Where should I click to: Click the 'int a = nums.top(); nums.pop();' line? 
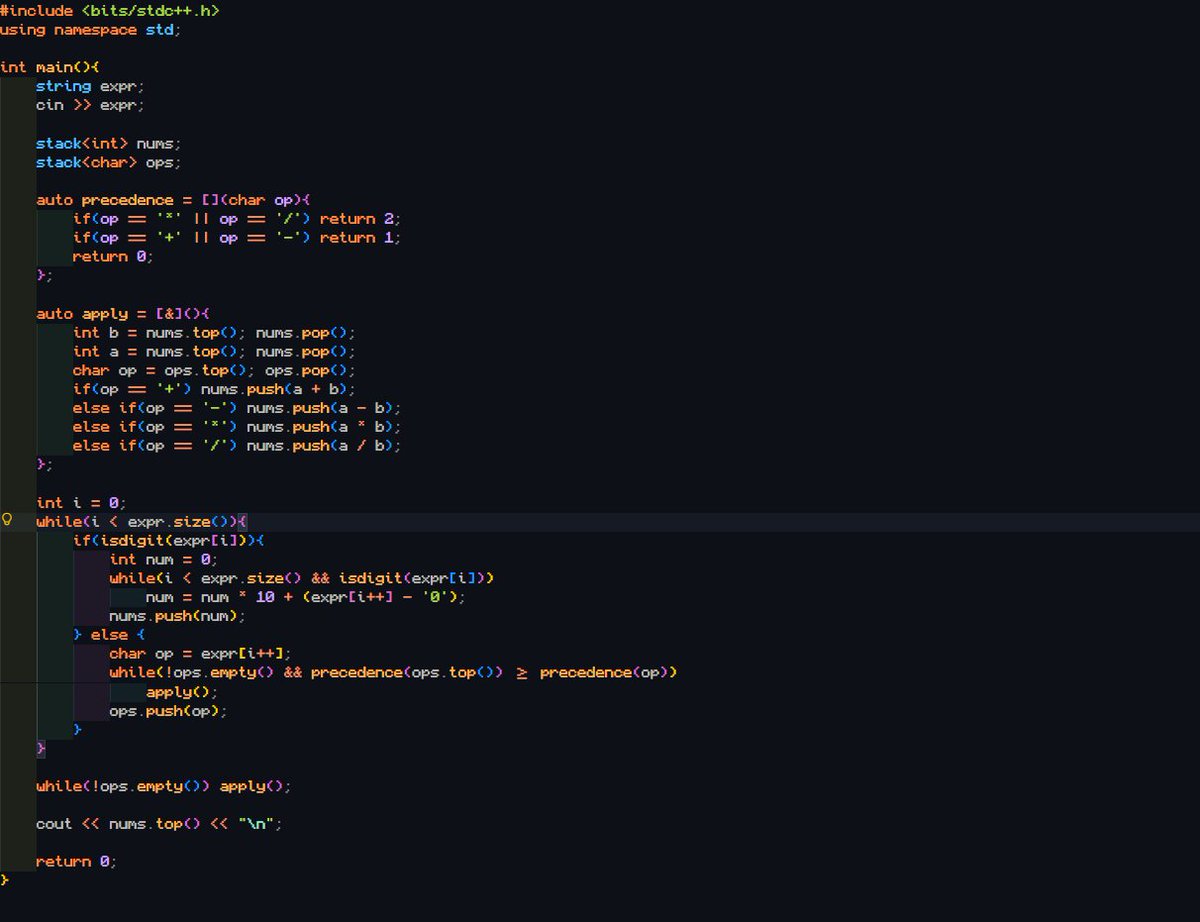coord(215,352)
